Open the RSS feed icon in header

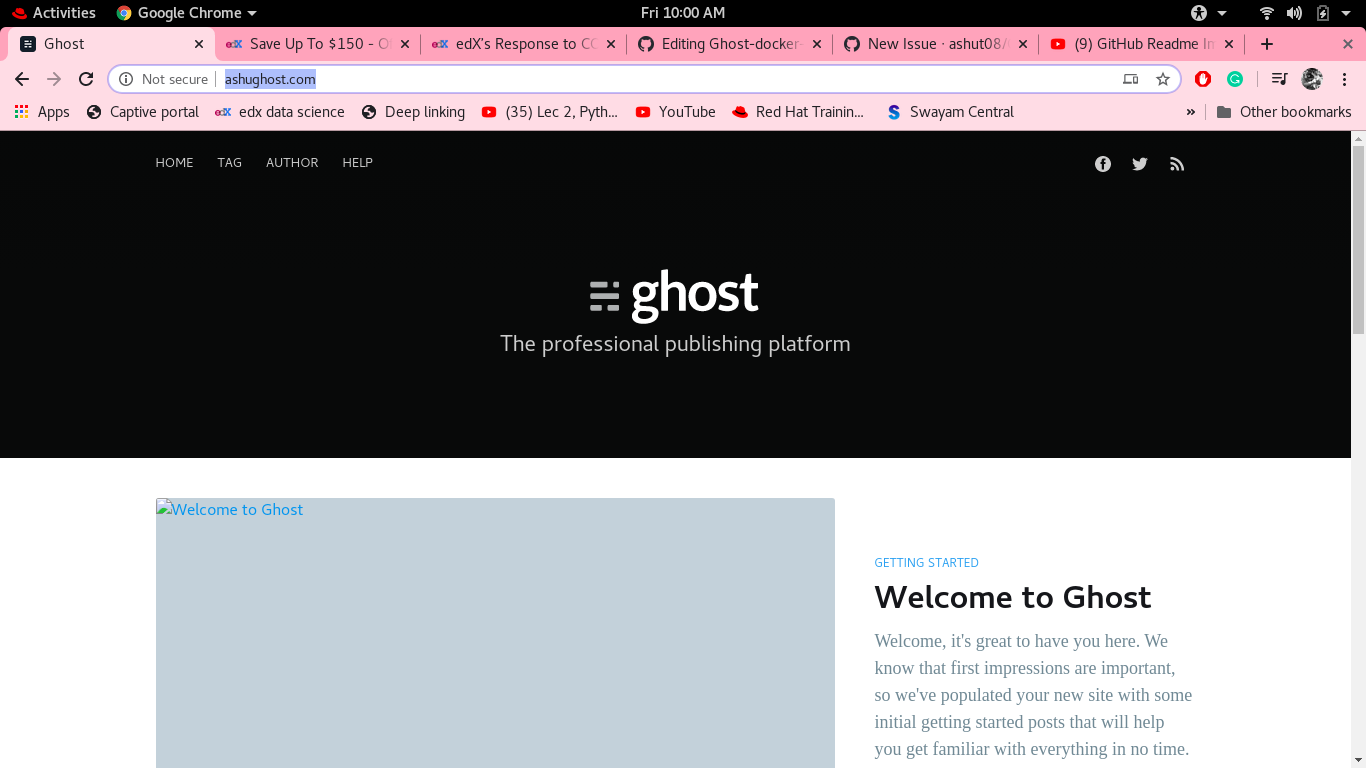(1177, 164)
